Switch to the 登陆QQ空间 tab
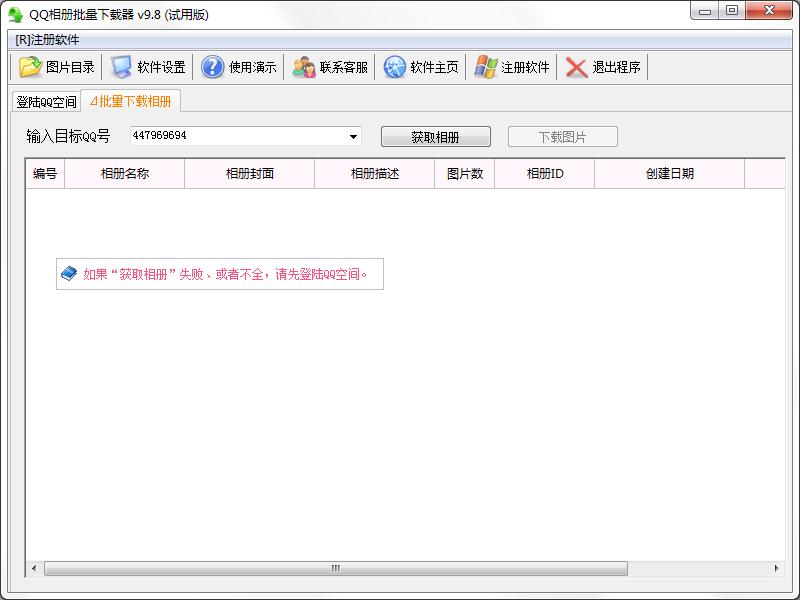The image size is (800, 600). point(46,102)
